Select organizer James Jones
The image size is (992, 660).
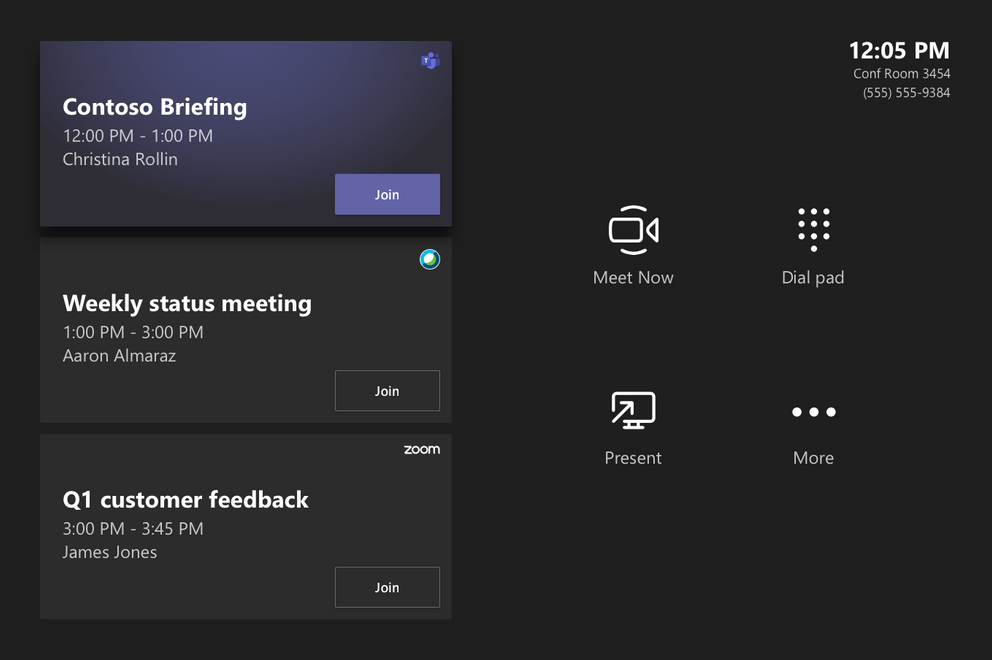(x=109, y=551)
